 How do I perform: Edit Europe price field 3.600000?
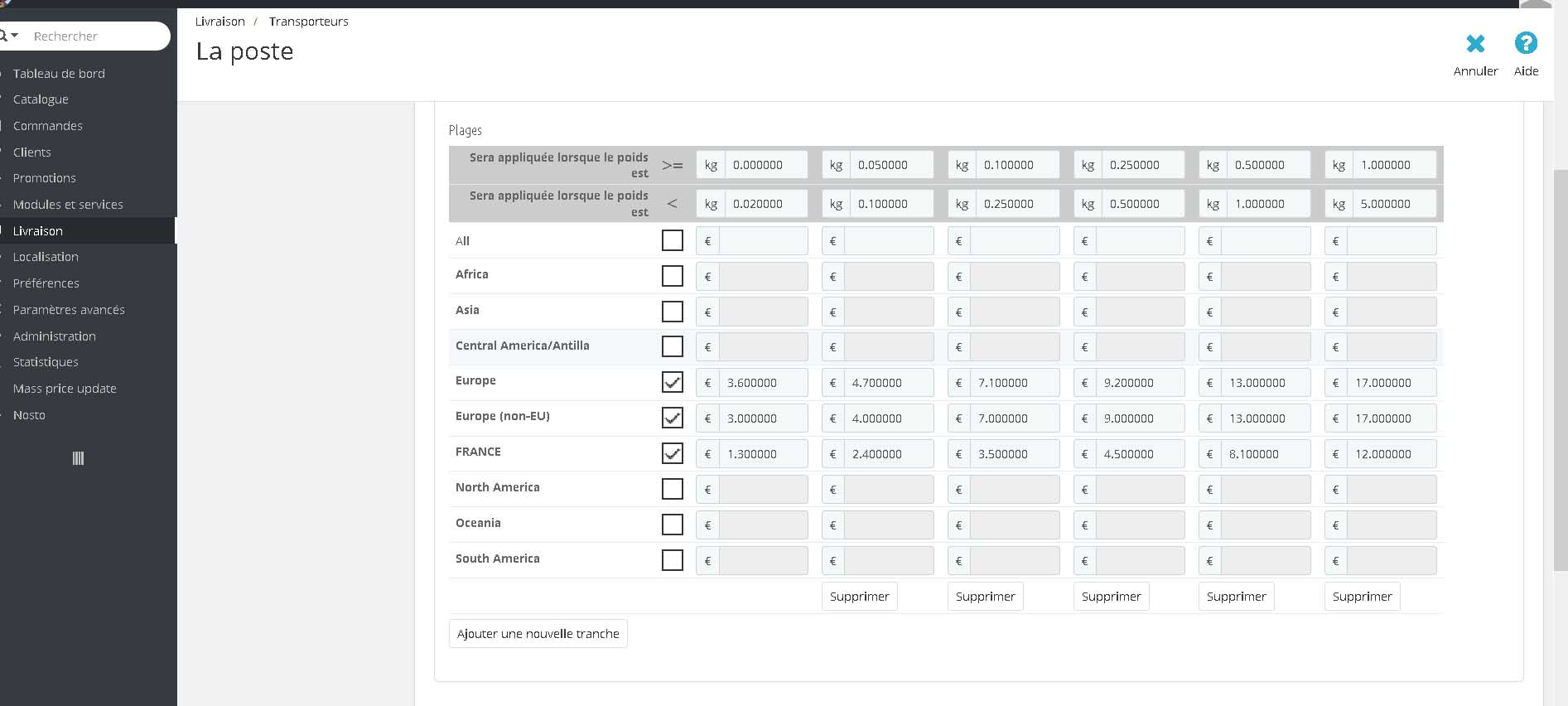(x=764, y=383)
